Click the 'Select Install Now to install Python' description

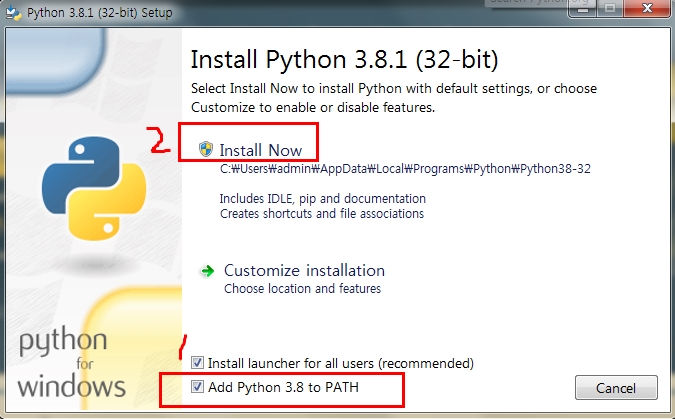(394, 98)
